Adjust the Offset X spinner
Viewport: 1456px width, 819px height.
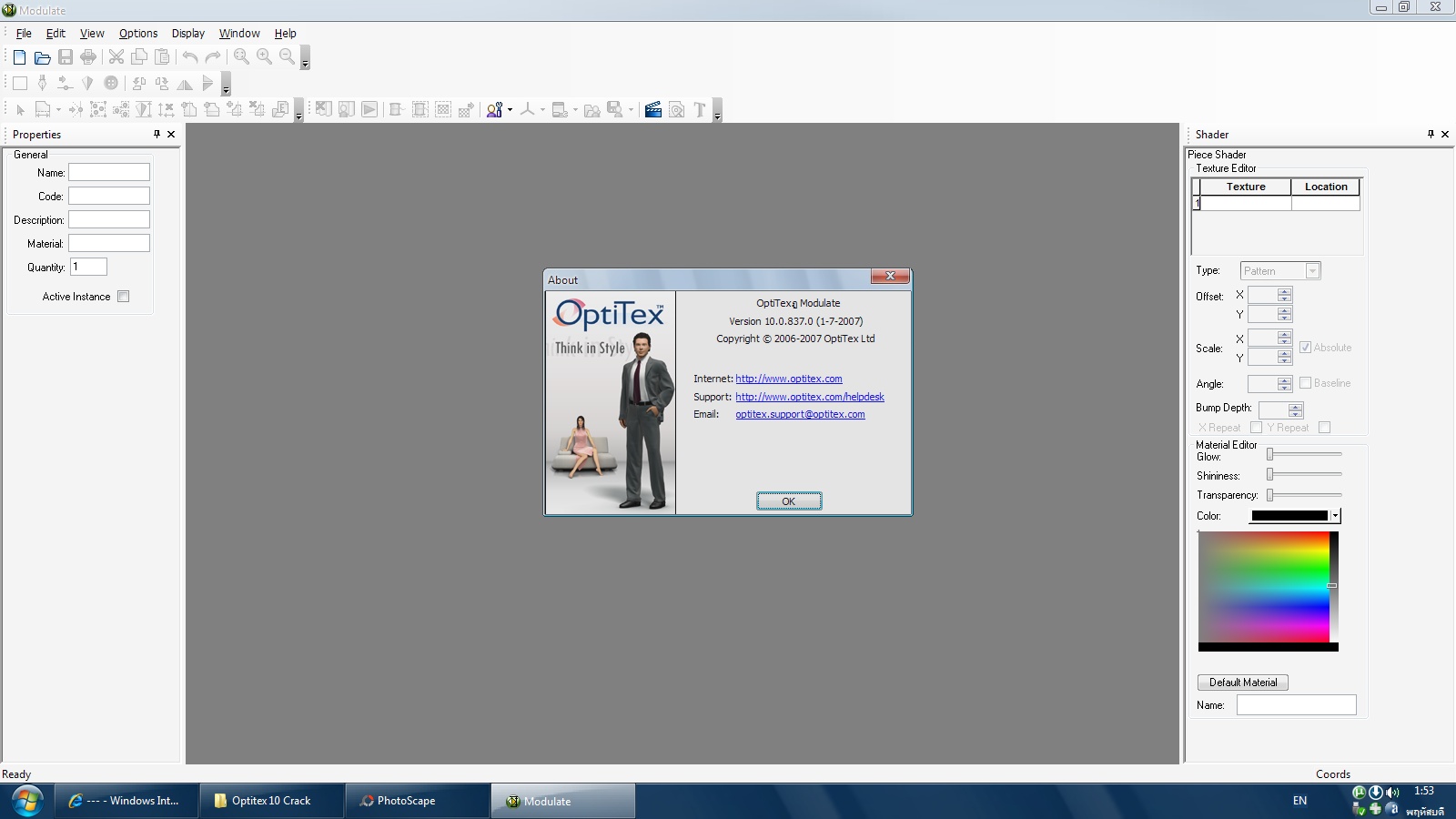click(x=1284, y=295)
